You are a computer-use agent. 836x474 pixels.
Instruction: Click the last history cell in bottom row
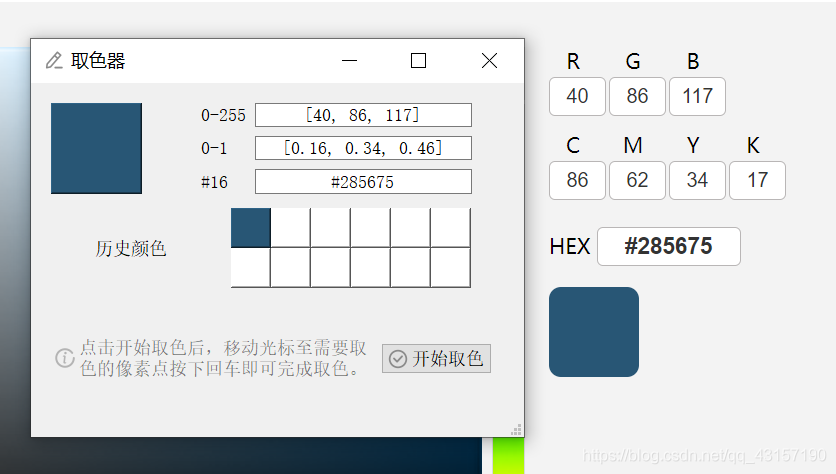pyautogui.click(x=450, y=267)
